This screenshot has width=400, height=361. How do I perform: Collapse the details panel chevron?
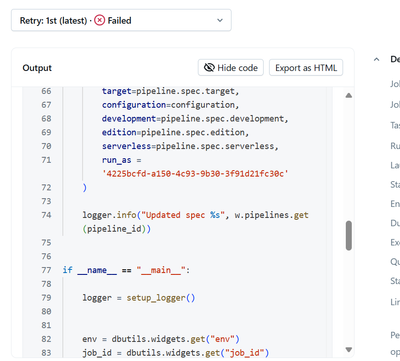pyautogui.click(x=377, y=59)
